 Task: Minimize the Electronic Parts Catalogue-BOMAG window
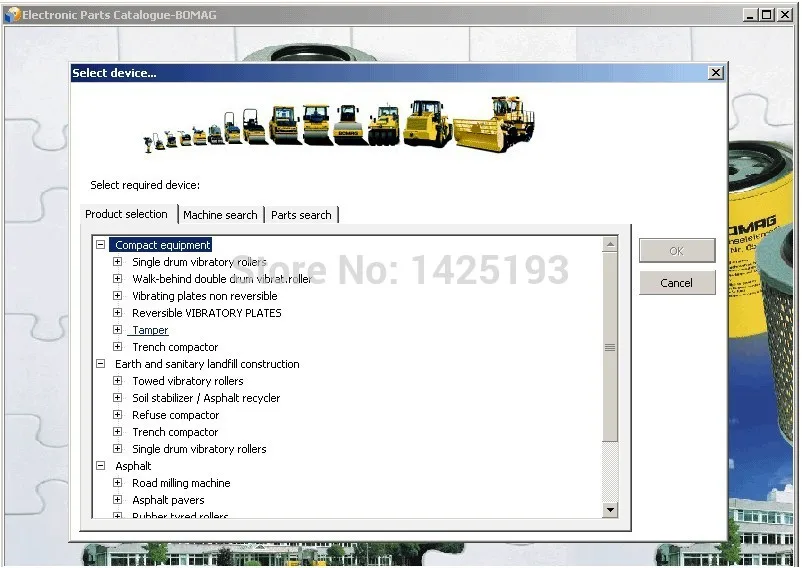click(750, 15)
